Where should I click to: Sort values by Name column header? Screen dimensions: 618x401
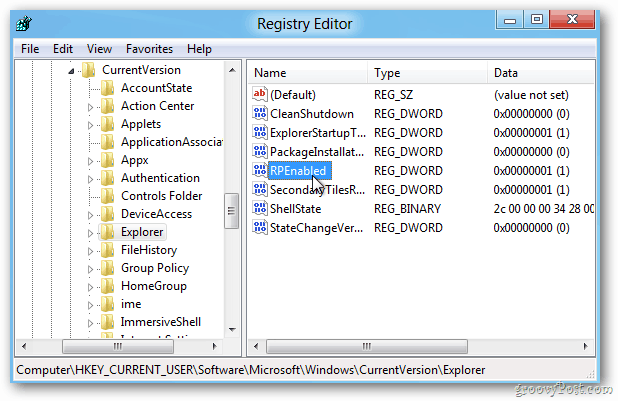(308, 73)
